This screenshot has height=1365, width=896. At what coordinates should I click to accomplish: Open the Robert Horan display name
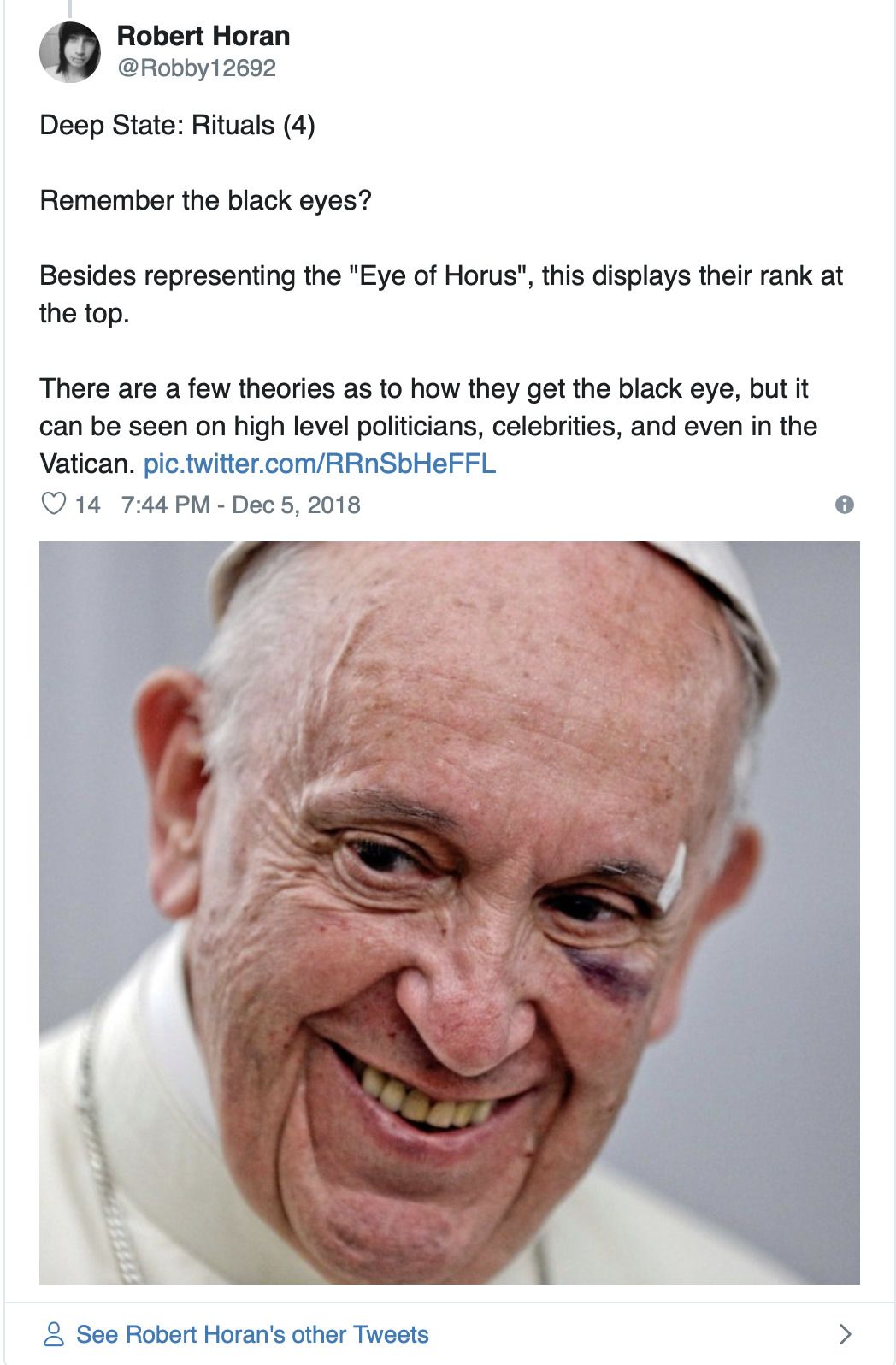click(203, 36)
